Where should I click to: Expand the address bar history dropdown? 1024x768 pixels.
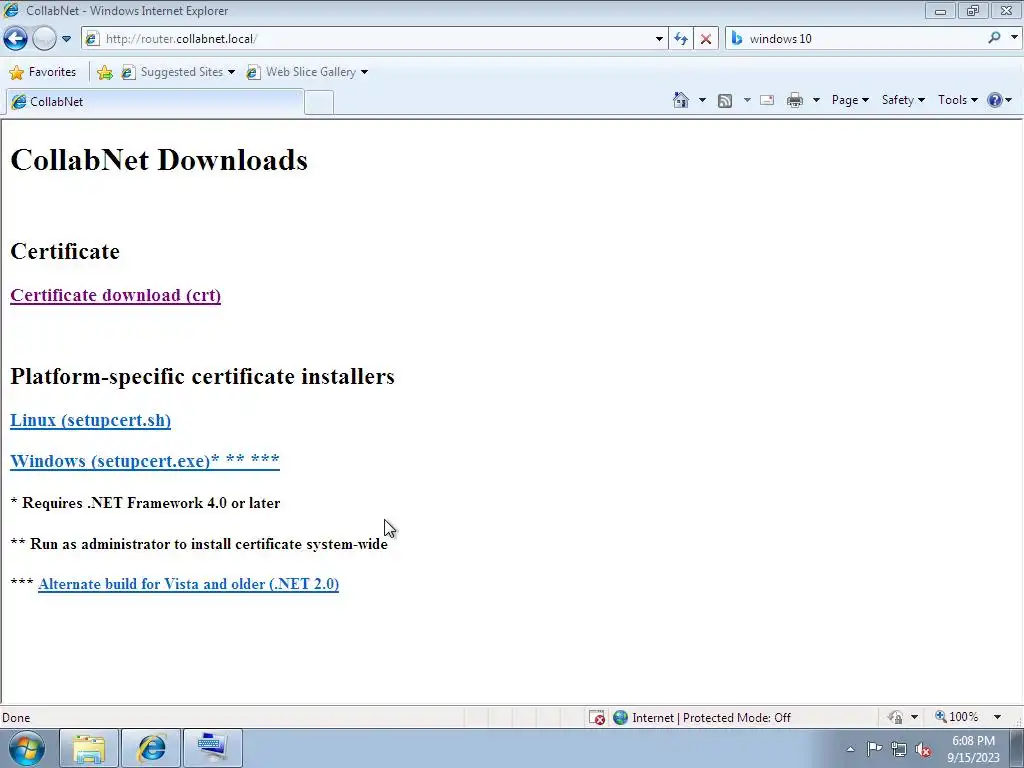(x=659, y=39)
